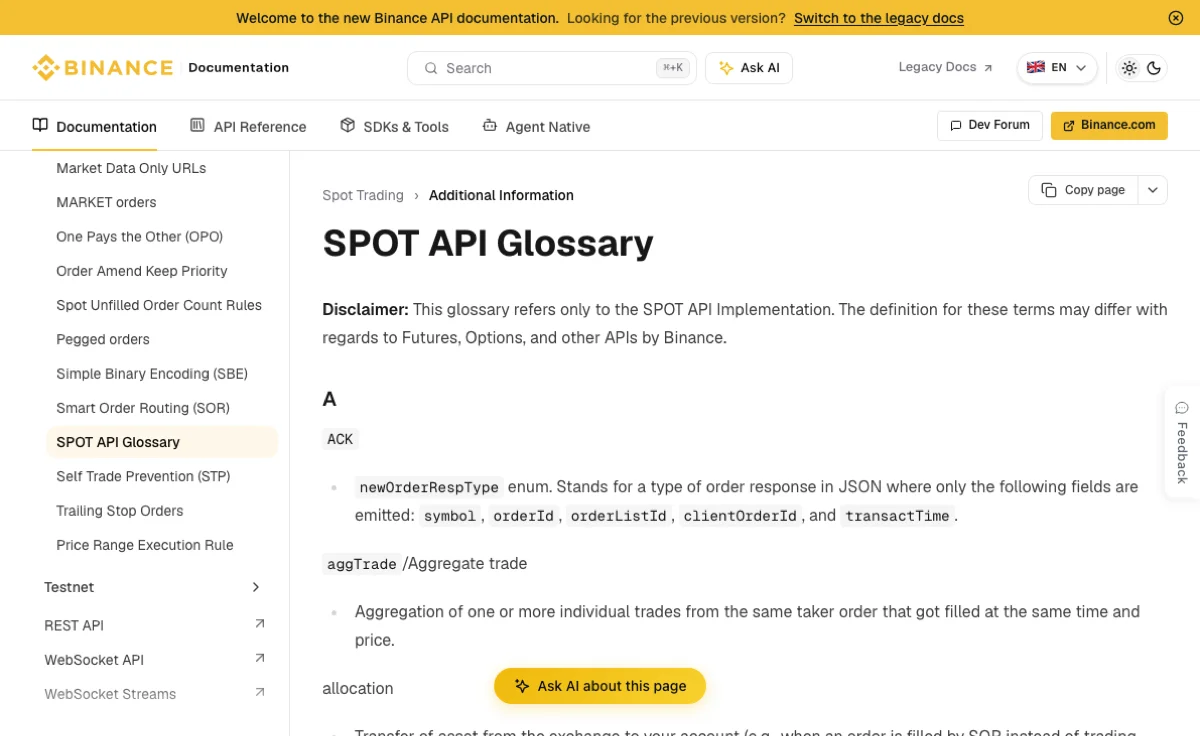Screen dimensions: 1200x736
Task: Click the Legacy Docs external arrow icon
Action: point(988,68)
